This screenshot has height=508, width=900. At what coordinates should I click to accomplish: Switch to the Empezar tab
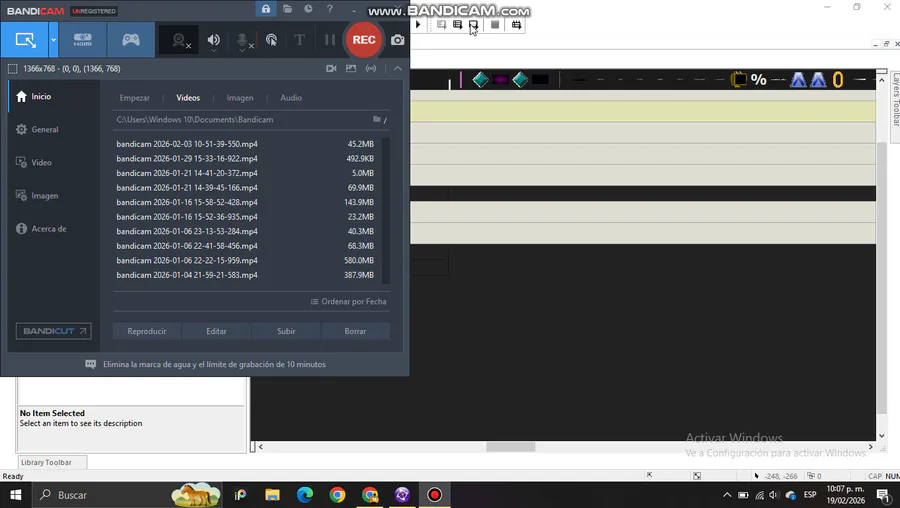[x=134, y=98]
